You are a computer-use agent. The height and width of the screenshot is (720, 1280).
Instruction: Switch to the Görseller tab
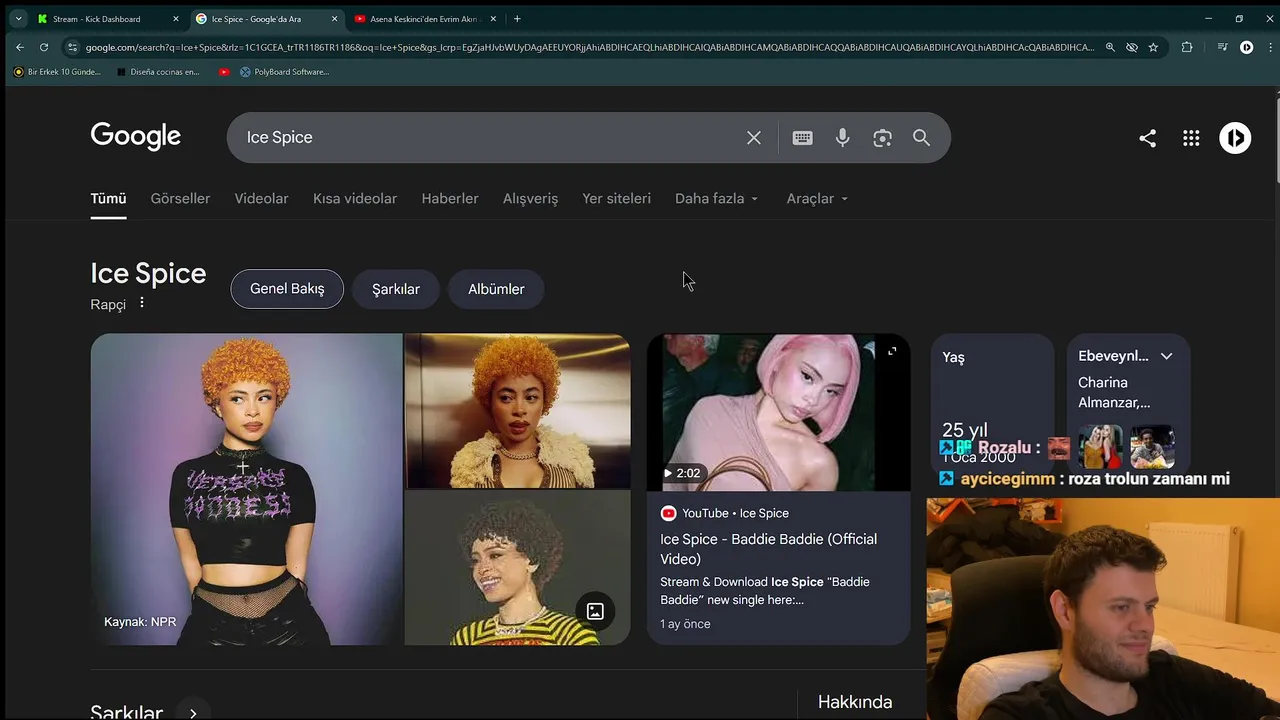click(180, 199)
